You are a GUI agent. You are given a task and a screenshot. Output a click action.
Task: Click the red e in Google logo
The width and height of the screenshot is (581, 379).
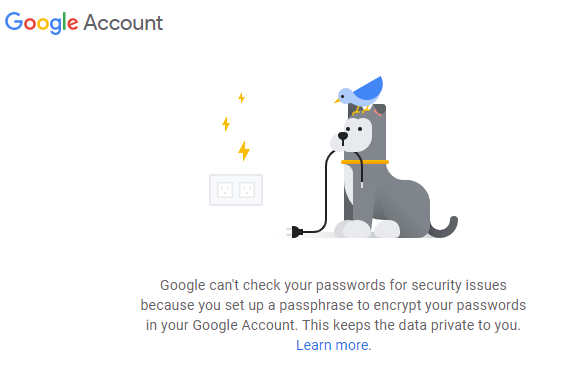pyautogui.click(x=73, y=23)
